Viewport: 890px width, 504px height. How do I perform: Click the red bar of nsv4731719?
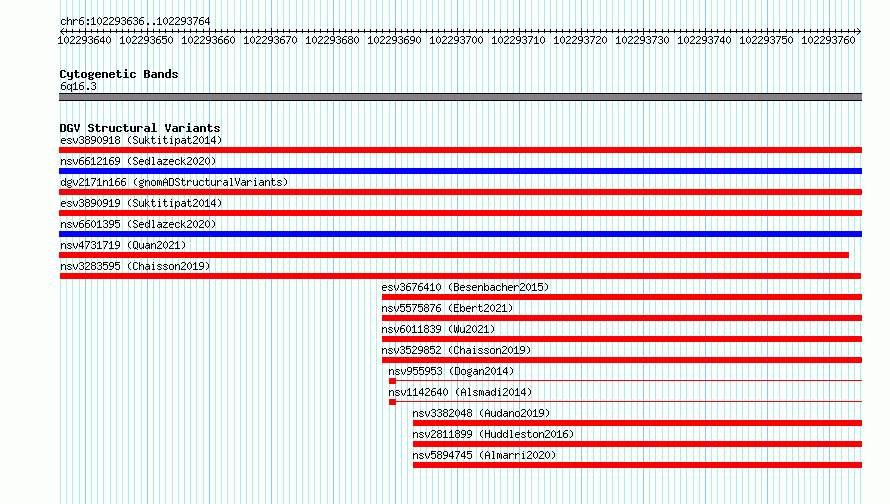[x=454, y=255]
